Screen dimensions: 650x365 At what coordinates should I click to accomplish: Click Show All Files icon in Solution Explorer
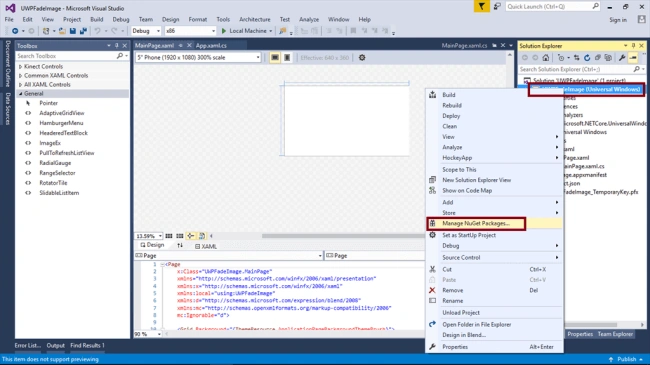coord(608,58)
